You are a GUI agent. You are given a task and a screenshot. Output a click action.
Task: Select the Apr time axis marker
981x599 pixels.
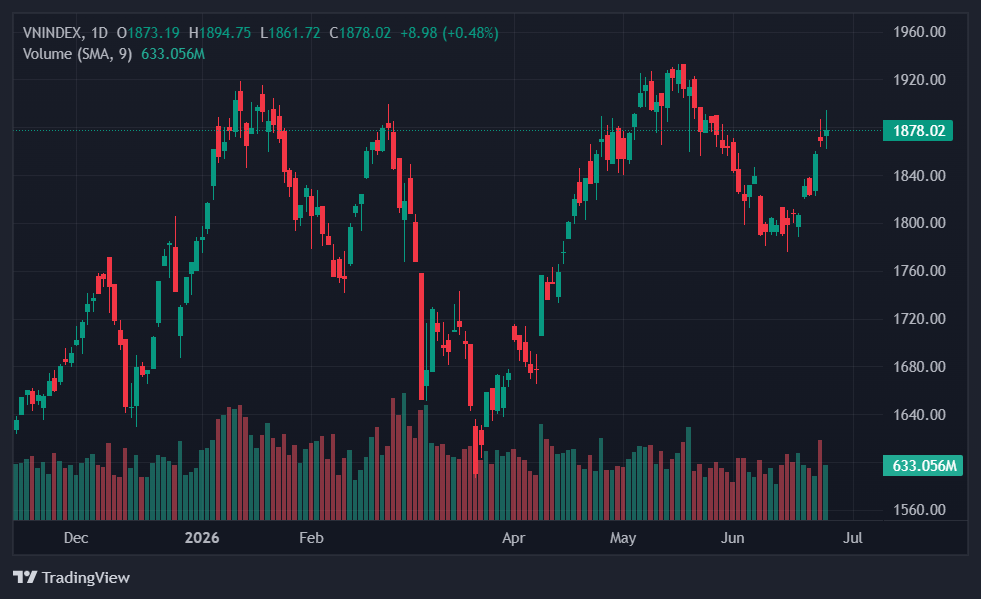tap(513, 538)
